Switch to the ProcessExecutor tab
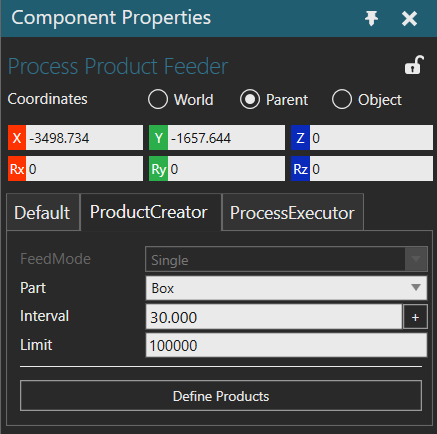The width and height of the screenshot is (437, 434). pyautogui.click(x=292, y=212)
